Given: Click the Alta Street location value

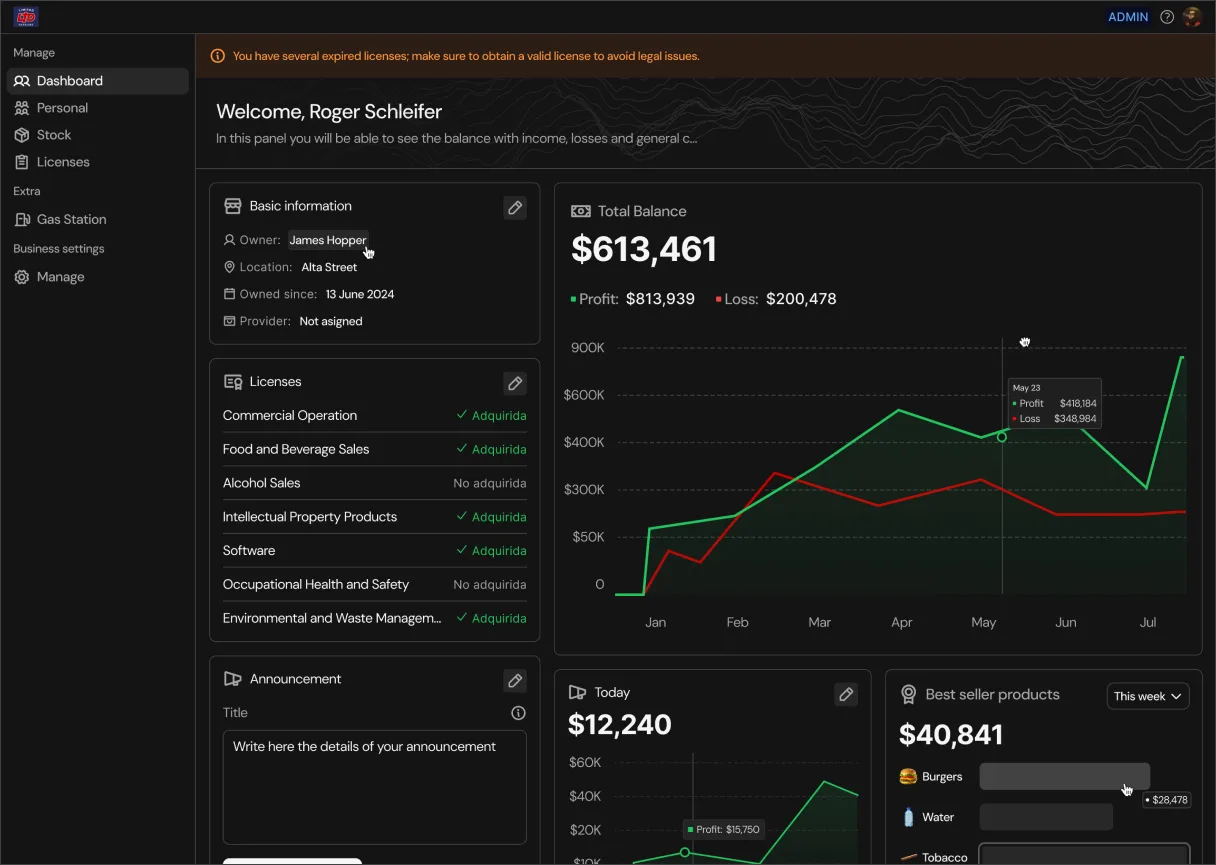Looking at the screenshot, I should point(329,267).
